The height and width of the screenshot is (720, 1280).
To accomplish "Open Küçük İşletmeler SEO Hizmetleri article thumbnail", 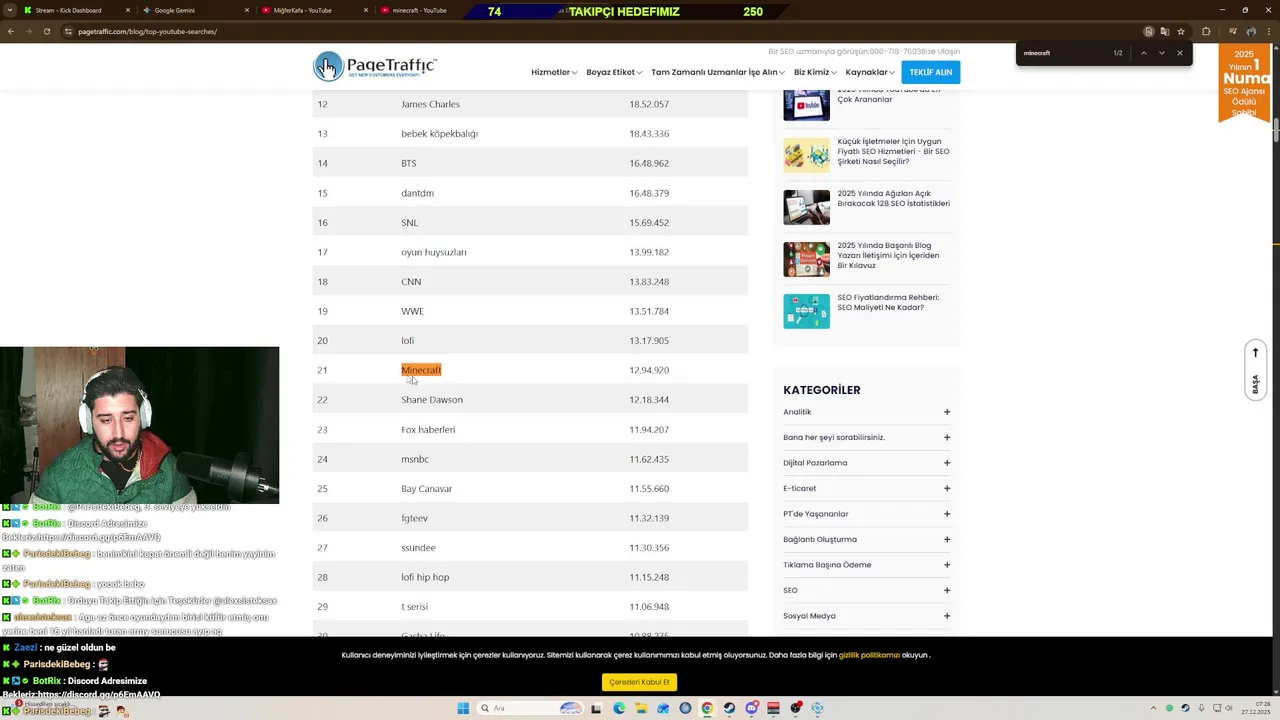I will [x=806, y=155].
